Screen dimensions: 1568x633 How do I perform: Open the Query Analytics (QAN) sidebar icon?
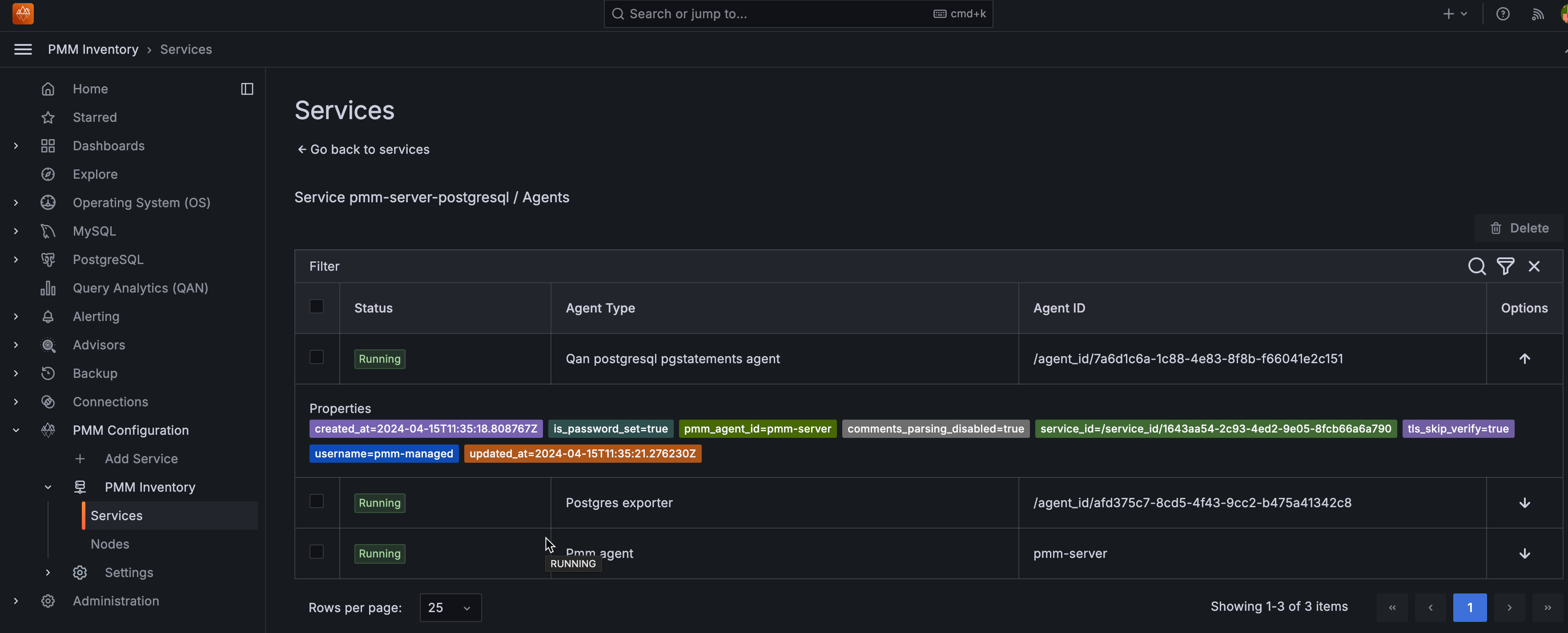click(48, 288)
